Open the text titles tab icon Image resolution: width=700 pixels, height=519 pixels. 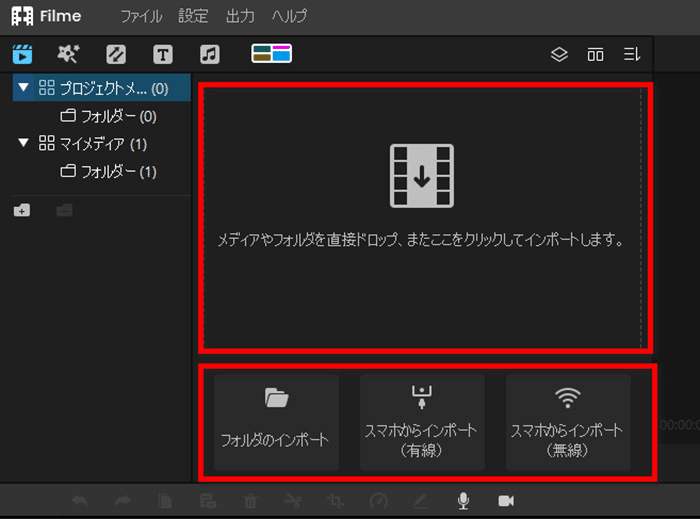163,54
